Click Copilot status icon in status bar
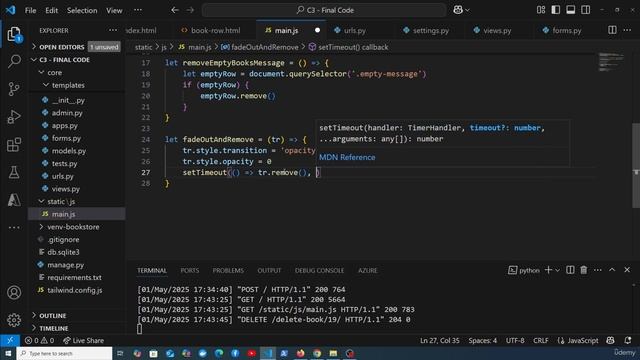640x360 pixels. pos(611,340)
